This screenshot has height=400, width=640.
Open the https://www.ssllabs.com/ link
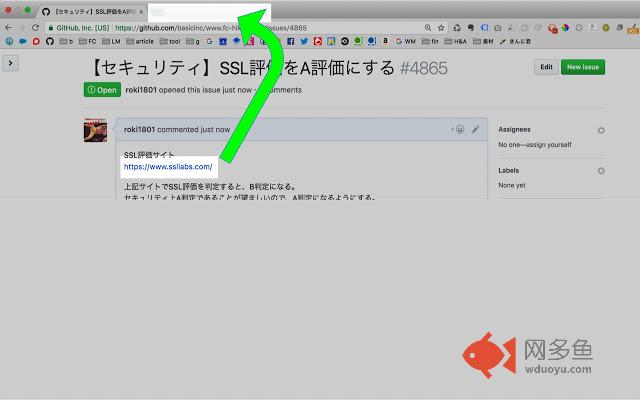pyautogui.click(x=168, y=167)
